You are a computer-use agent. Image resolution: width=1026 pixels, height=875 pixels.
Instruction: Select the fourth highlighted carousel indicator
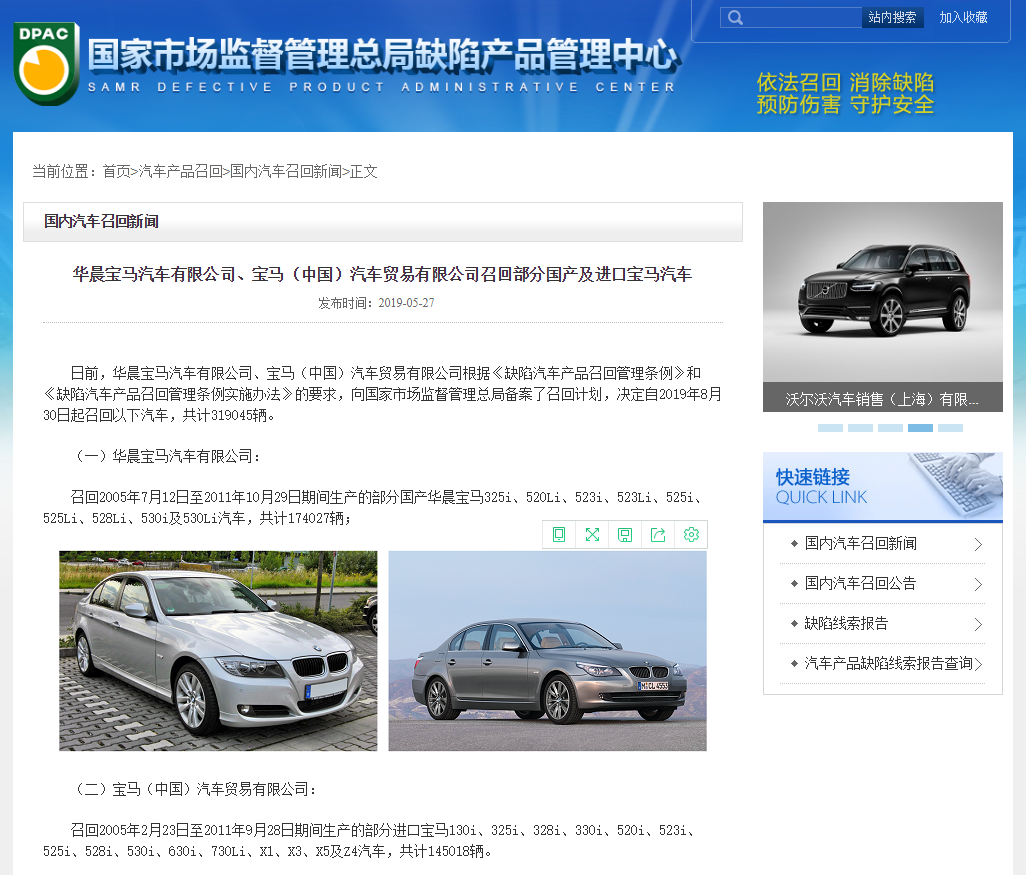(x=920, y=428)
